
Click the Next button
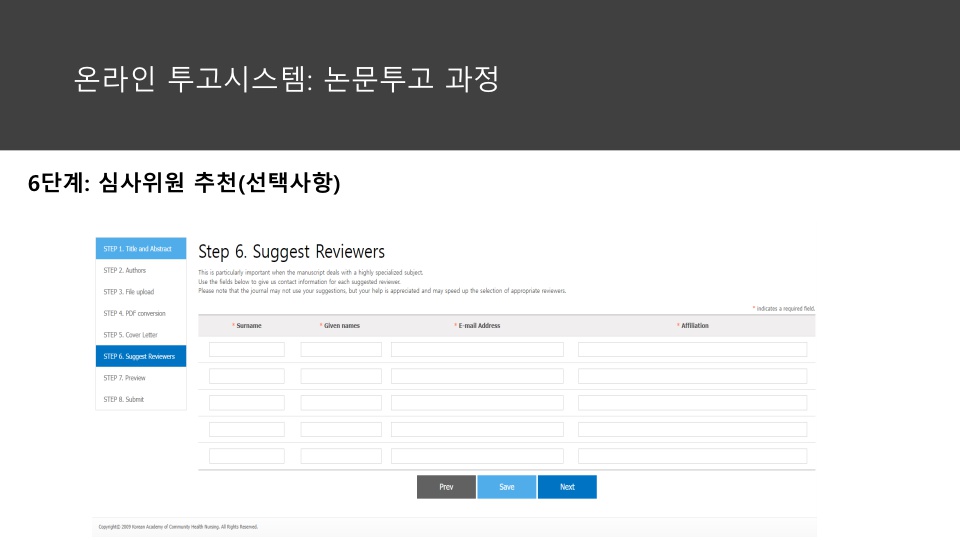coord(567,487)
